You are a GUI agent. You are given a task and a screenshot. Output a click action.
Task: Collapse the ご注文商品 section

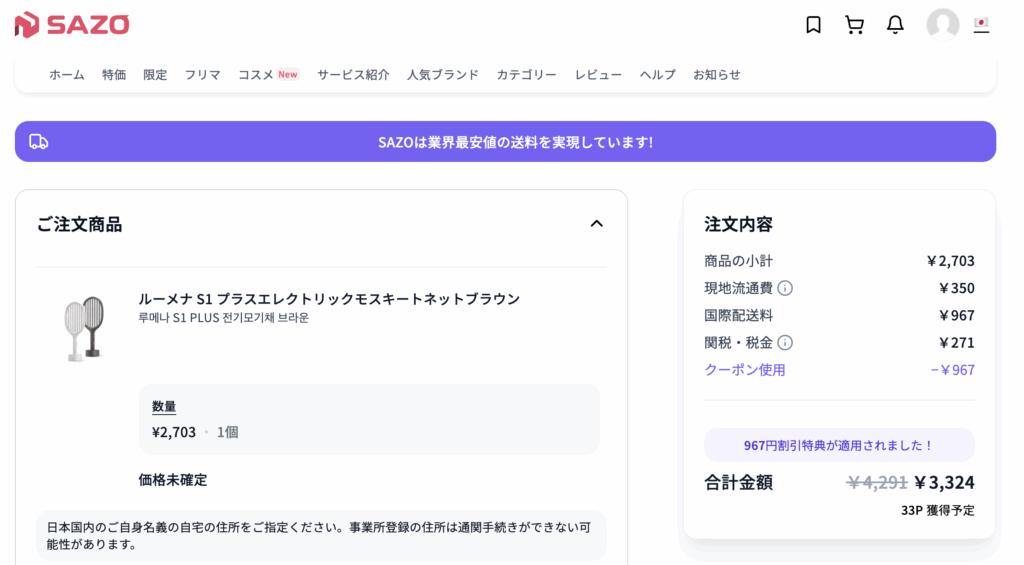tap(596, 224)
